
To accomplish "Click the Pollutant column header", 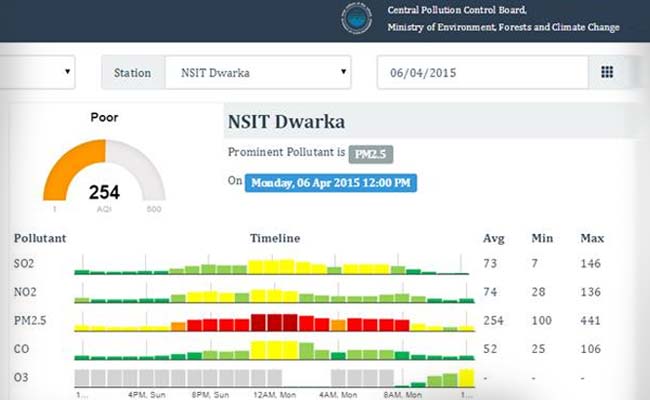I will (x=40, y=239).
